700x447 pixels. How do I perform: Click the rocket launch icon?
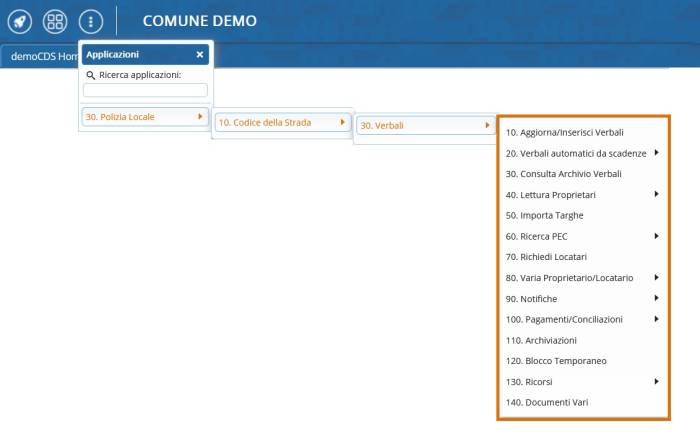tap(20, 21)
